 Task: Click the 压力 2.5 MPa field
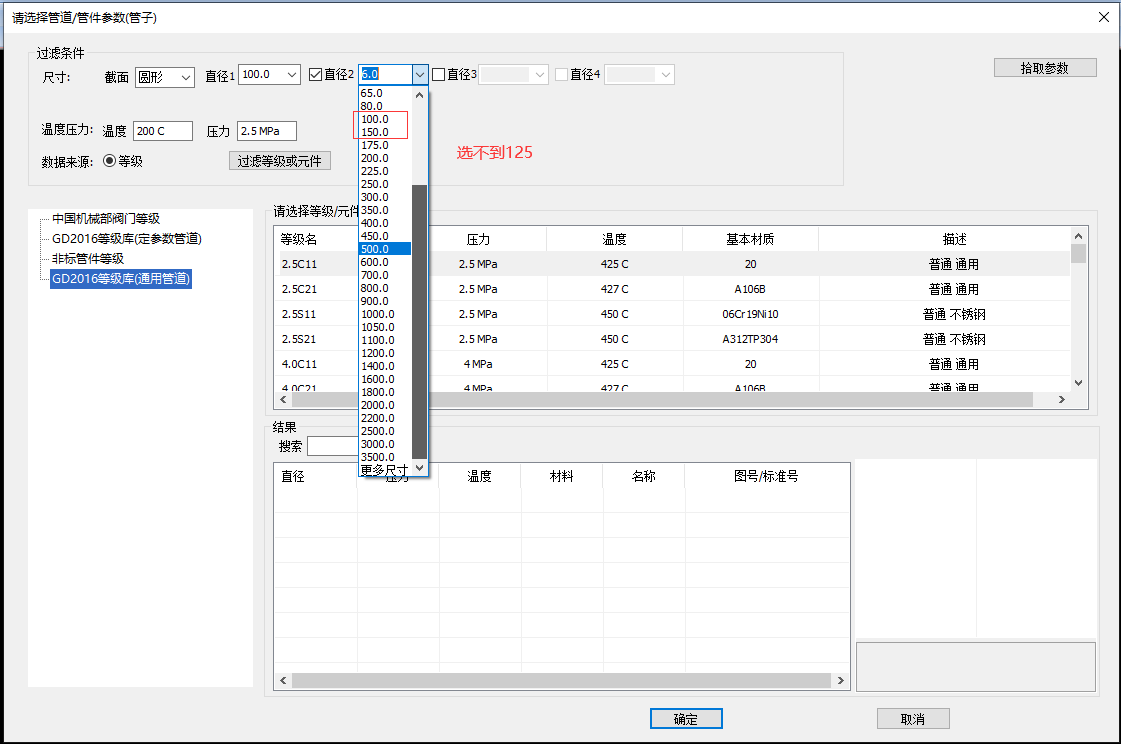pyautogui.click(x=266, y=131)
